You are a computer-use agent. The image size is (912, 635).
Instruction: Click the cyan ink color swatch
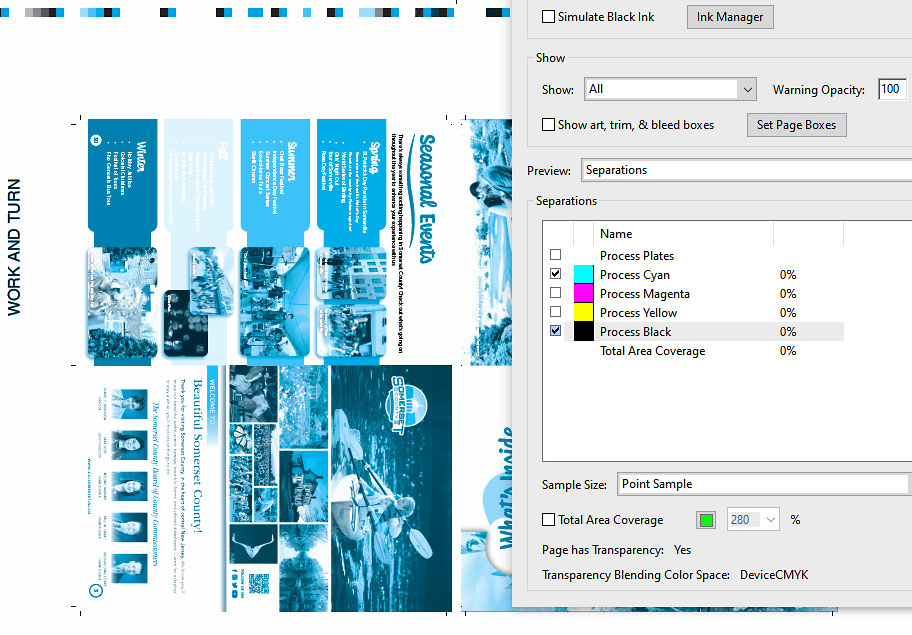click(584, 275)
